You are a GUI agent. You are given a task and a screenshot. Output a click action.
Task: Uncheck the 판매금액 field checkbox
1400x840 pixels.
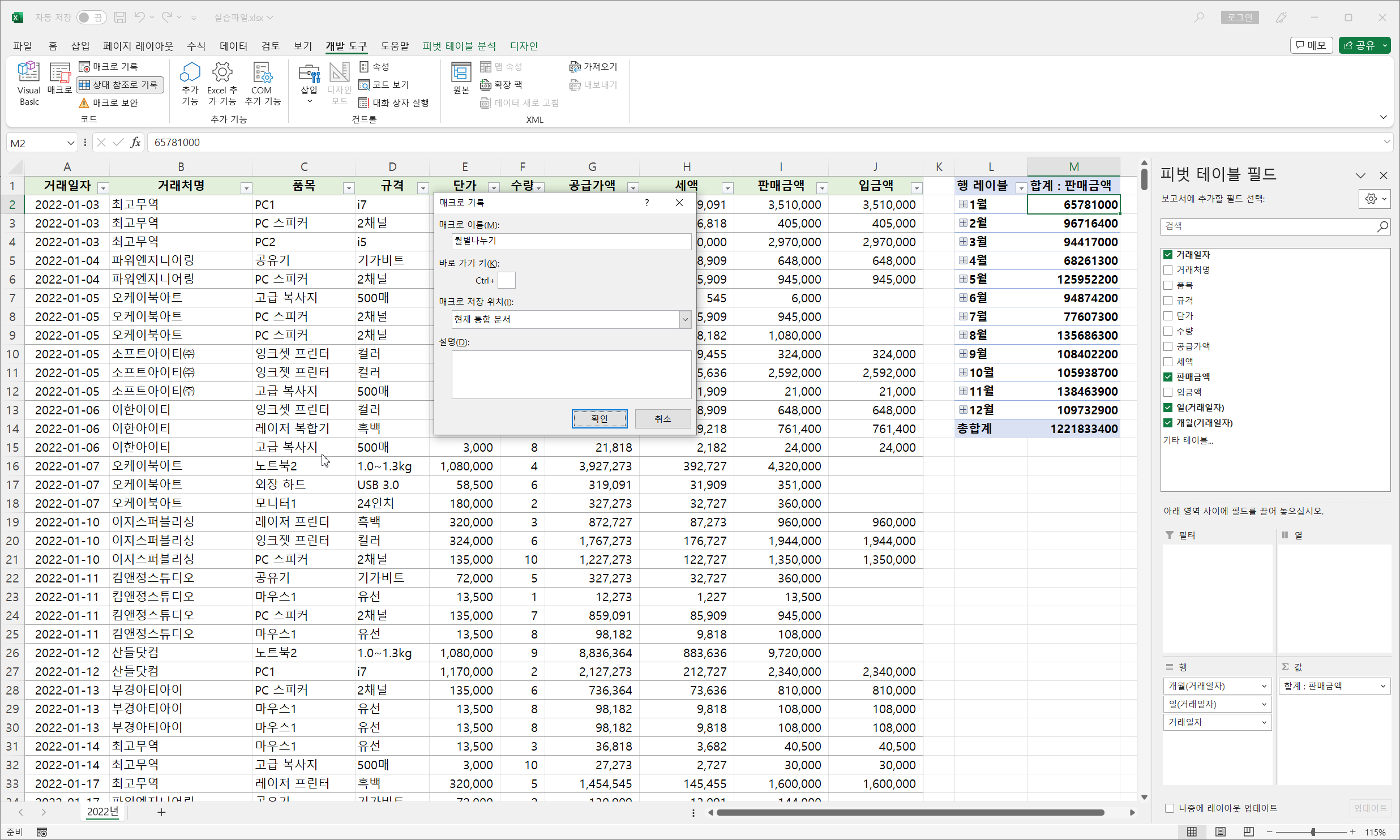pyautogui.click(x=1168, y=377)
